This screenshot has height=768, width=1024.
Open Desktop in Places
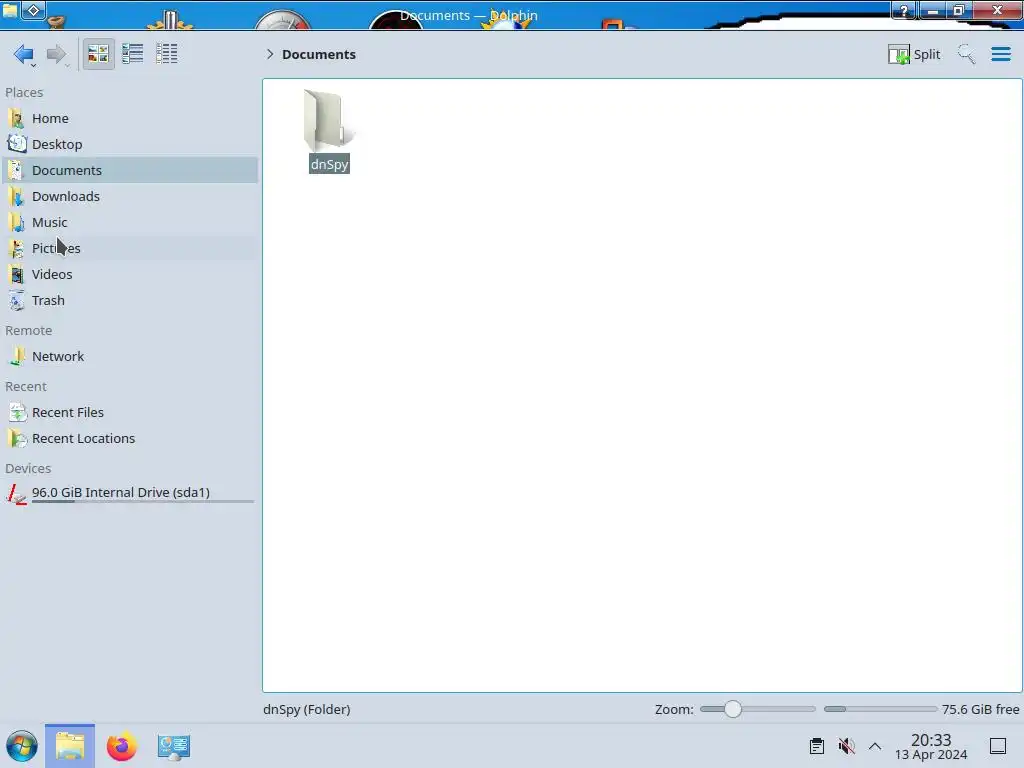pyautogui.click(x=131, y=144)
